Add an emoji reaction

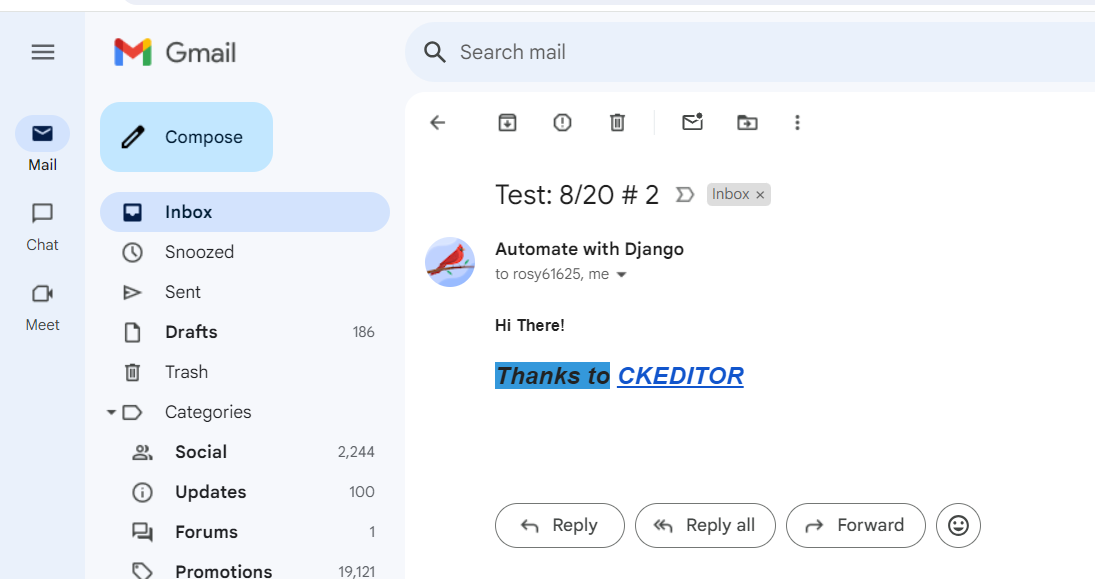coord(959,525)
